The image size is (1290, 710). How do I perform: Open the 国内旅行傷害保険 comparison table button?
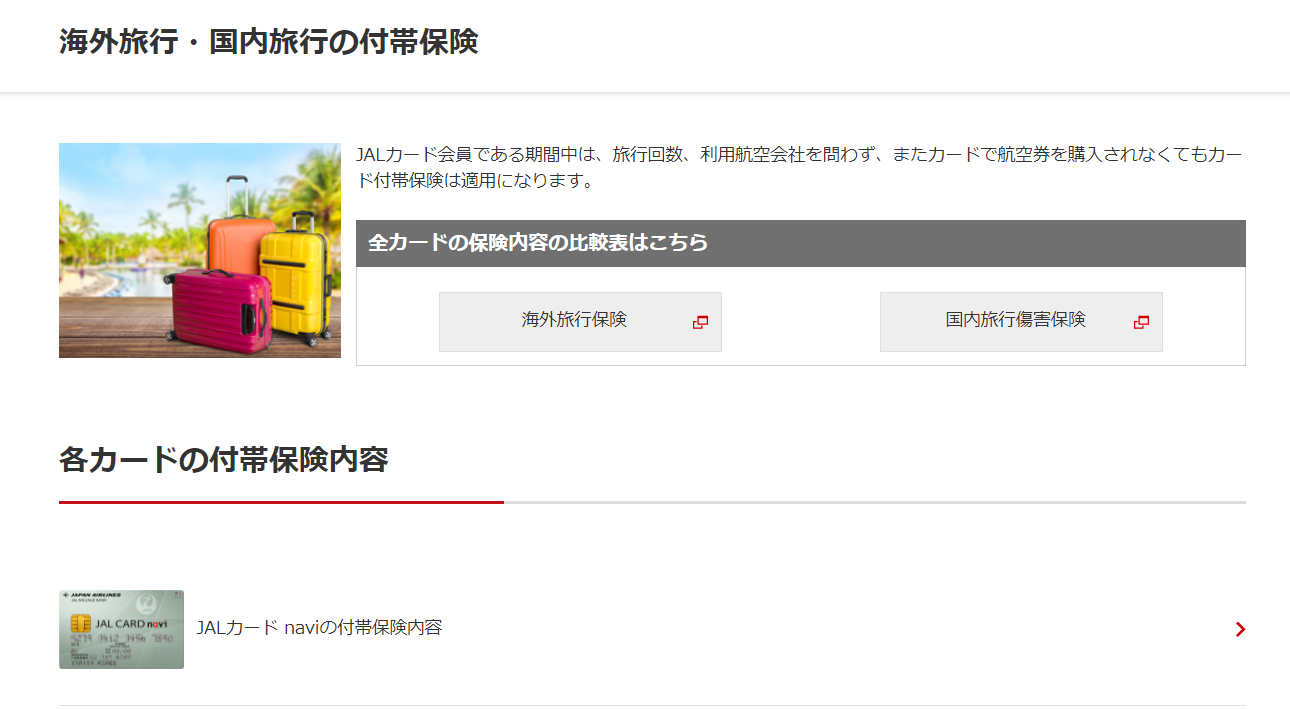click(1021, 322)
